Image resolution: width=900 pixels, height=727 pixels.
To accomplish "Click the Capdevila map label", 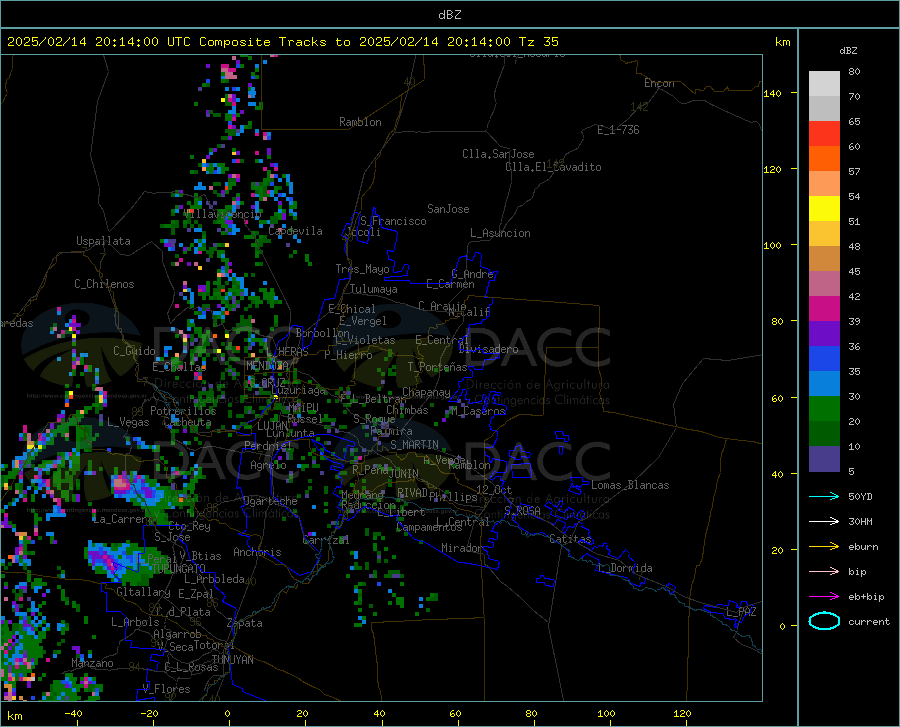I will 295,231.
